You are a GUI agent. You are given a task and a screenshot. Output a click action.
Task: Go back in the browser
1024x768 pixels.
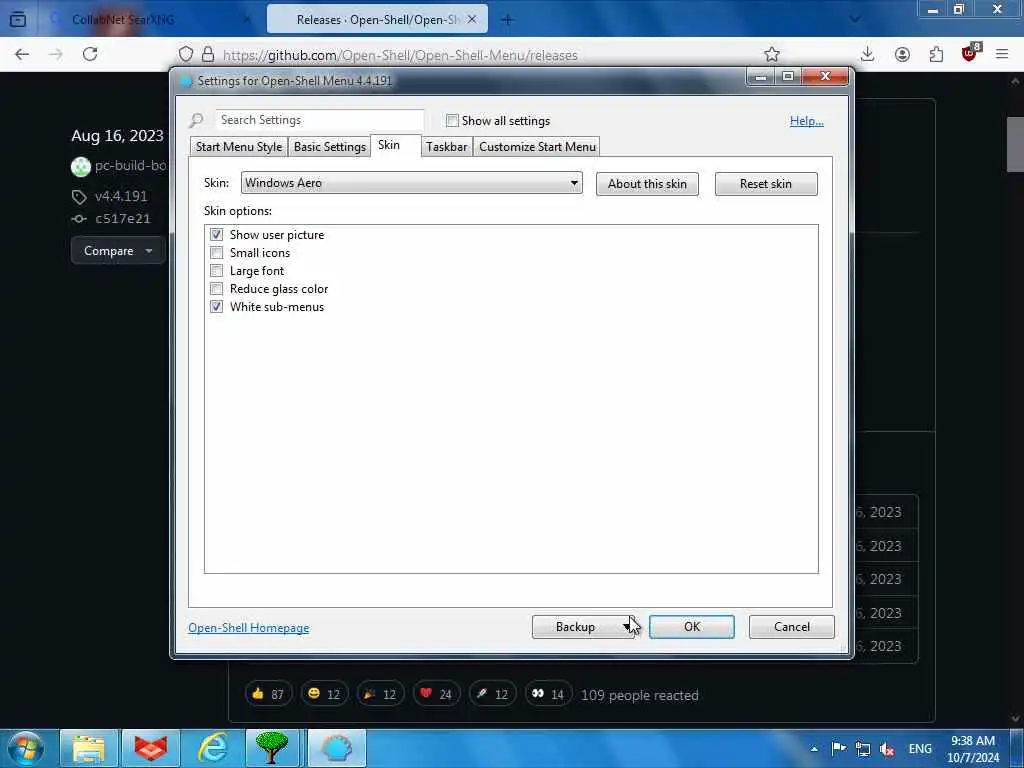pyautogui.click(x=22, y=54)
